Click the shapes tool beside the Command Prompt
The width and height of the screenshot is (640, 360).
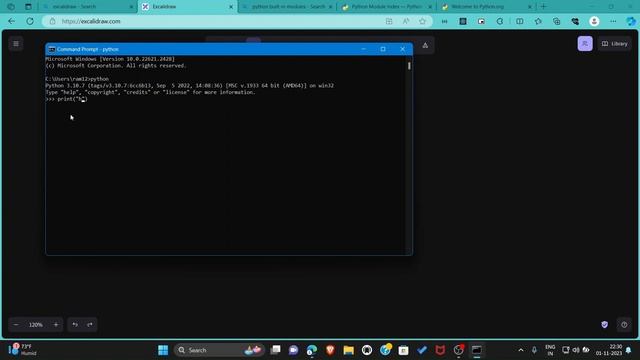pos(425,45)
